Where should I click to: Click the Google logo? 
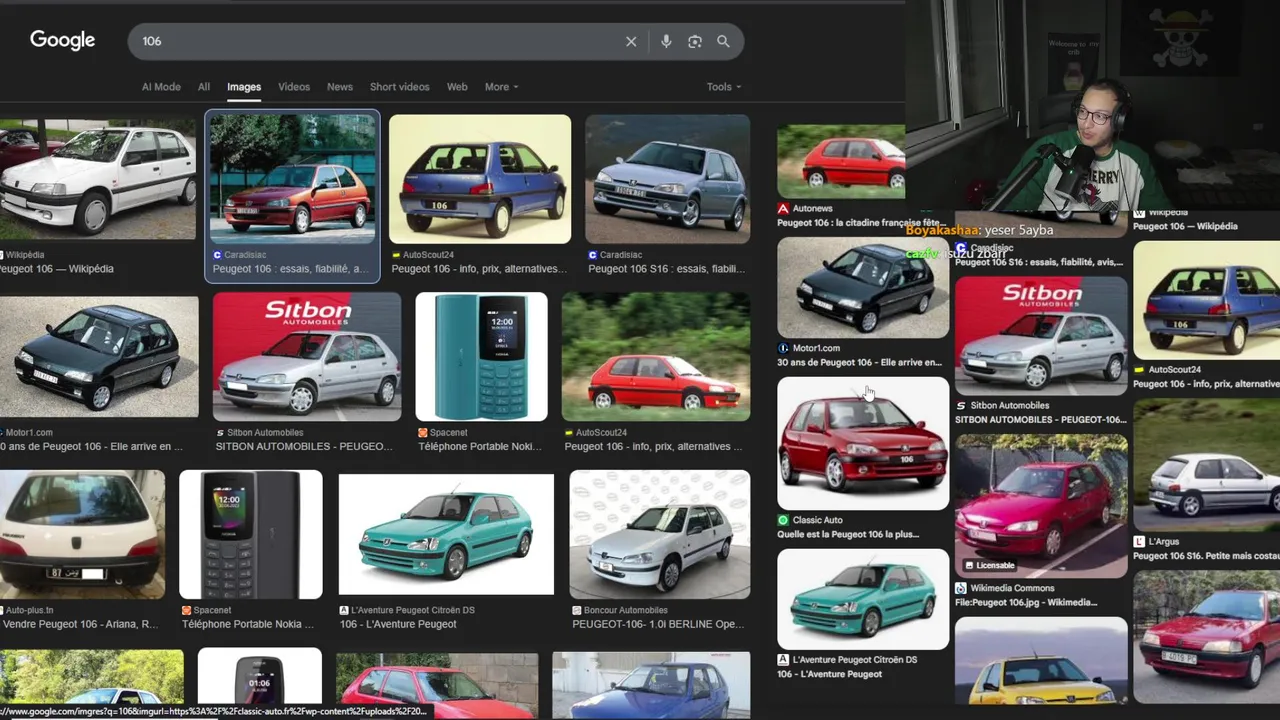point(62,40)
